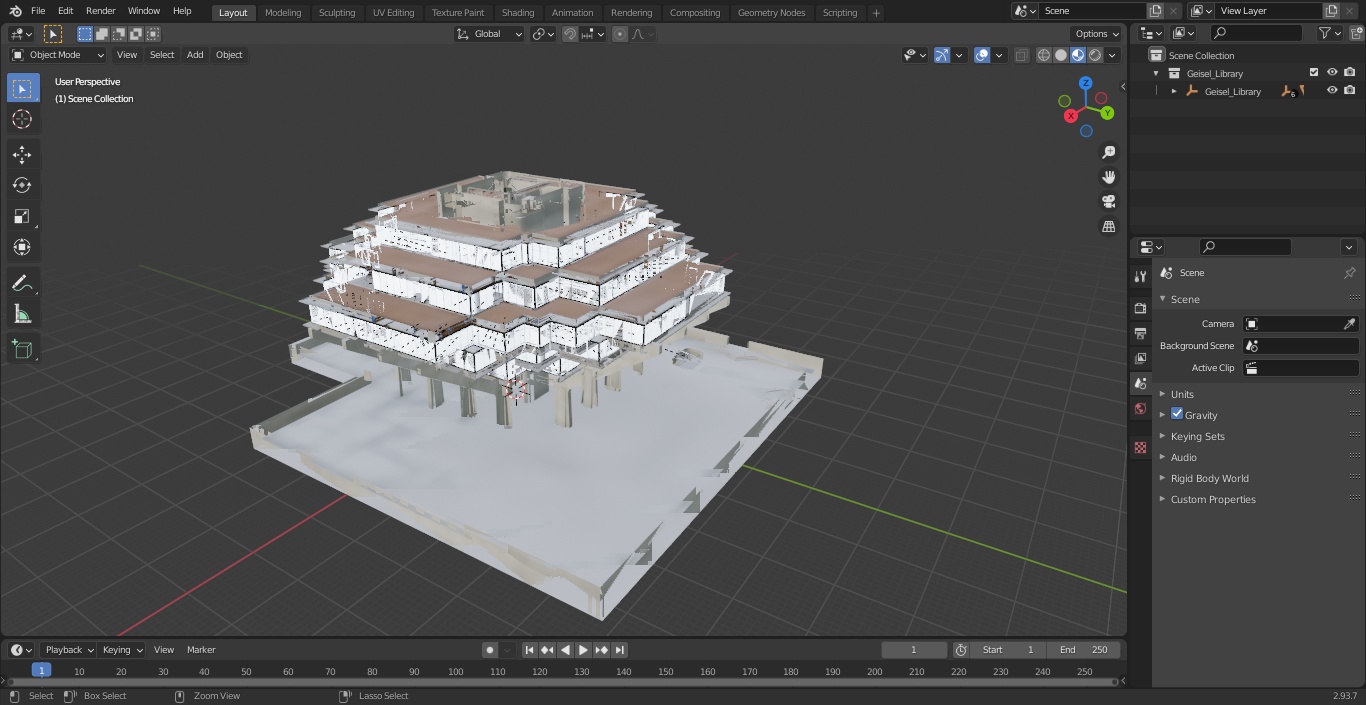This screenshot has width=1366, height=705.
Task: Open the Outliner filter dropdown
Action: click(x=1330, y=33)
